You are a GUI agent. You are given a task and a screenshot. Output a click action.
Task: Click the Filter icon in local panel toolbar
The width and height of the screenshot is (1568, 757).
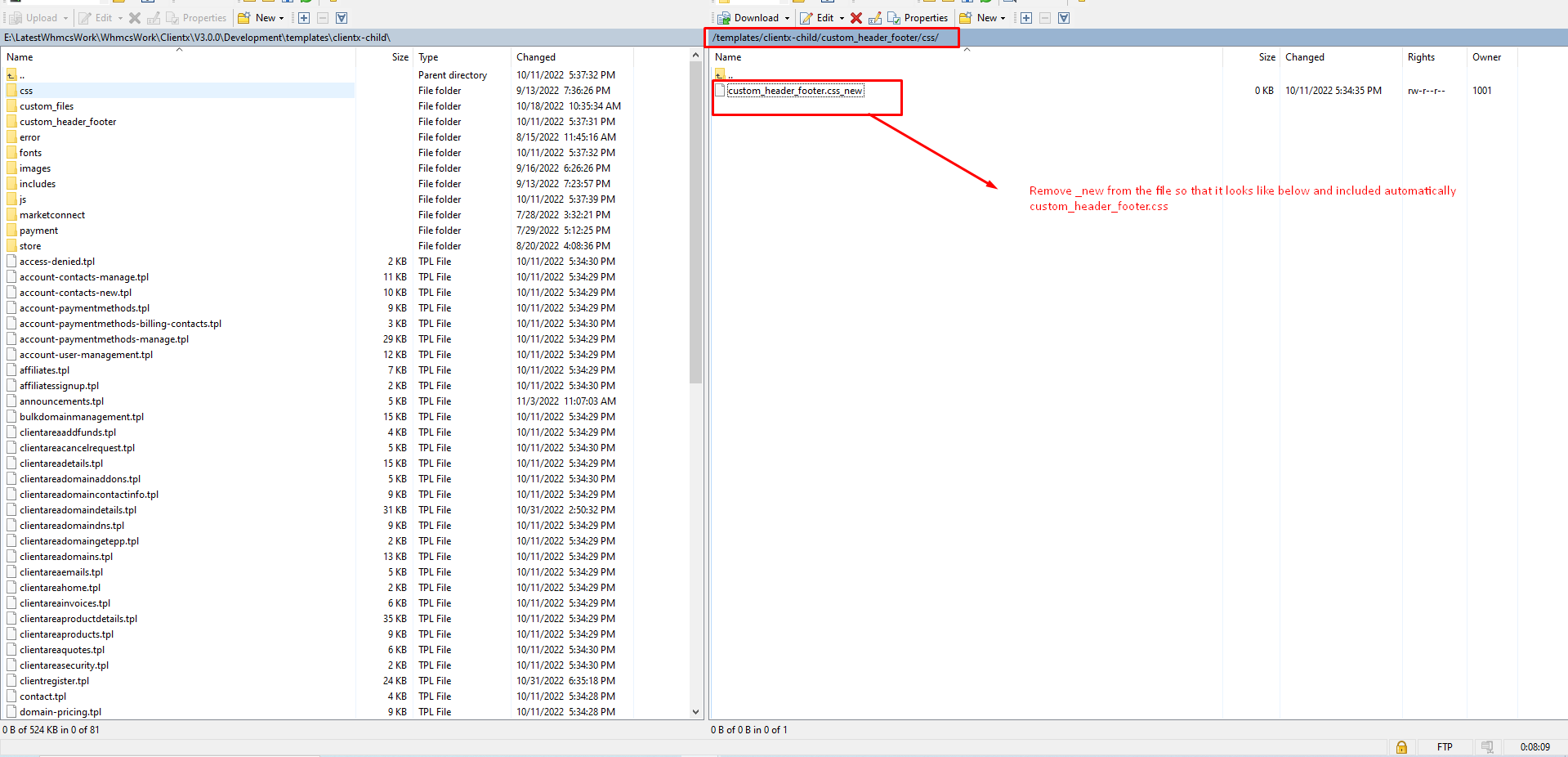pos(342,18)
